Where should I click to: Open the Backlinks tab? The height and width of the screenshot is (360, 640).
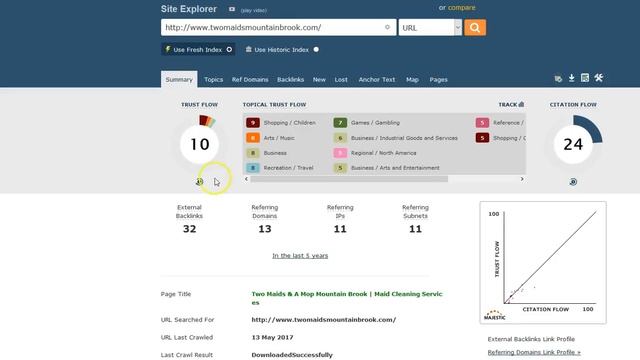coord(291,80)
